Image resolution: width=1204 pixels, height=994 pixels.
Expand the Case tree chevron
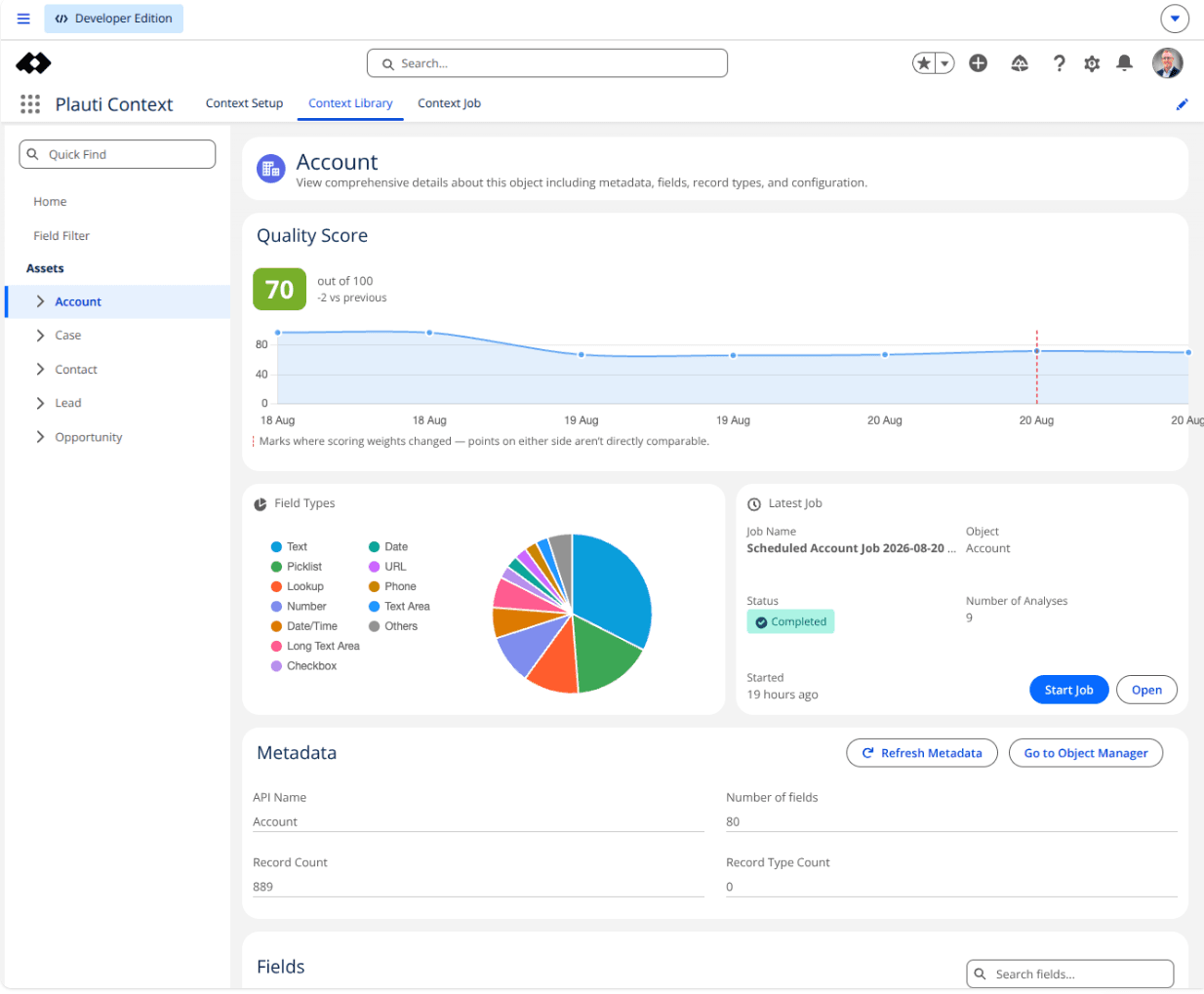(x=40, y=336)
